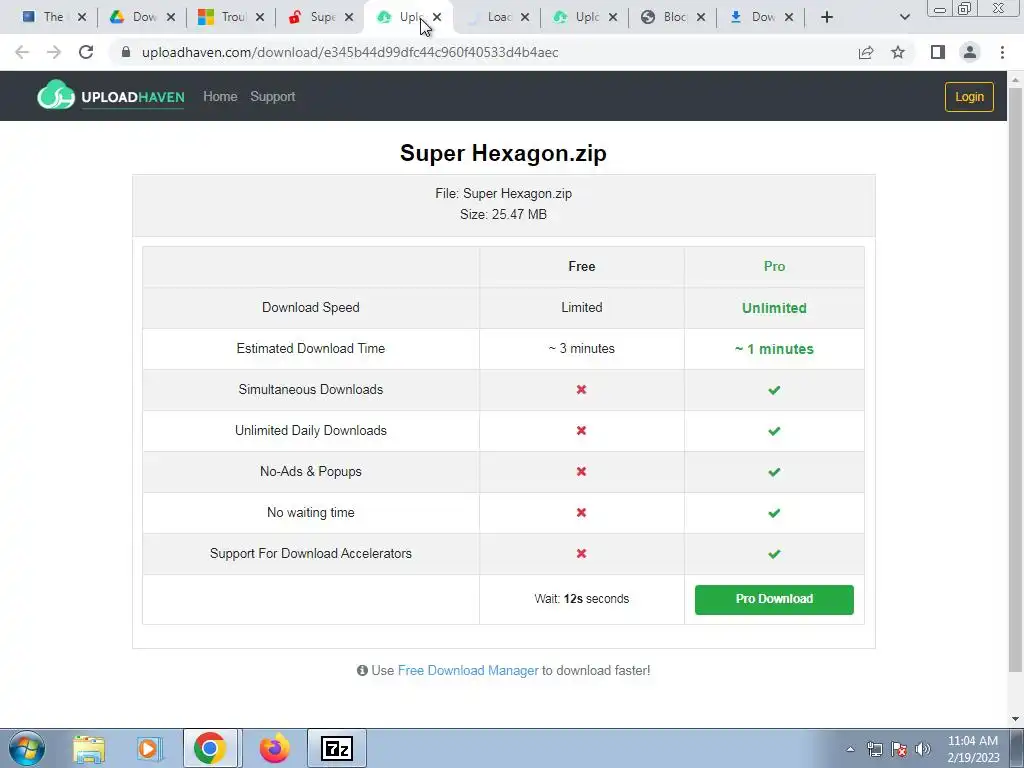The image size is (1024, 768).
Task: Click the address bar URL
Action: [x=350, y=52]
